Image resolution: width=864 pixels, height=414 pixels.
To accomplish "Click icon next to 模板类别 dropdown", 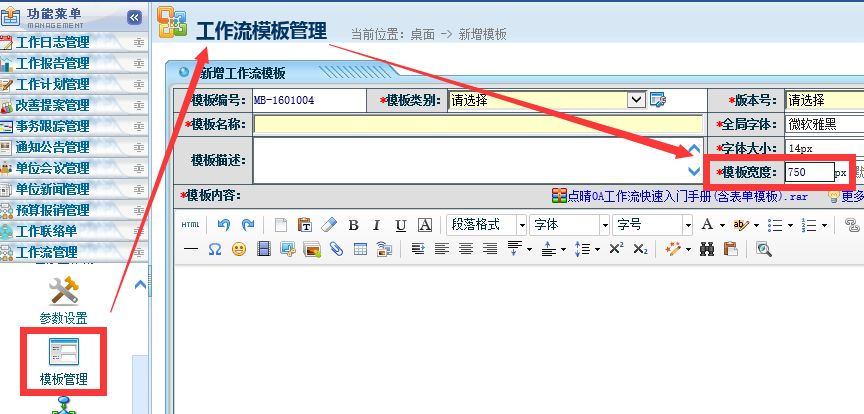I will (x=658, y=100).
